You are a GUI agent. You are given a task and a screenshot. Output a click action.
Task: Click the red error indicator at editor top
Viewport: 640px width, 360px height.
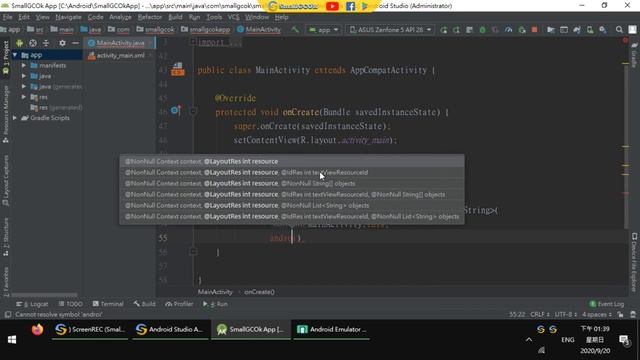tap(625, 40)
